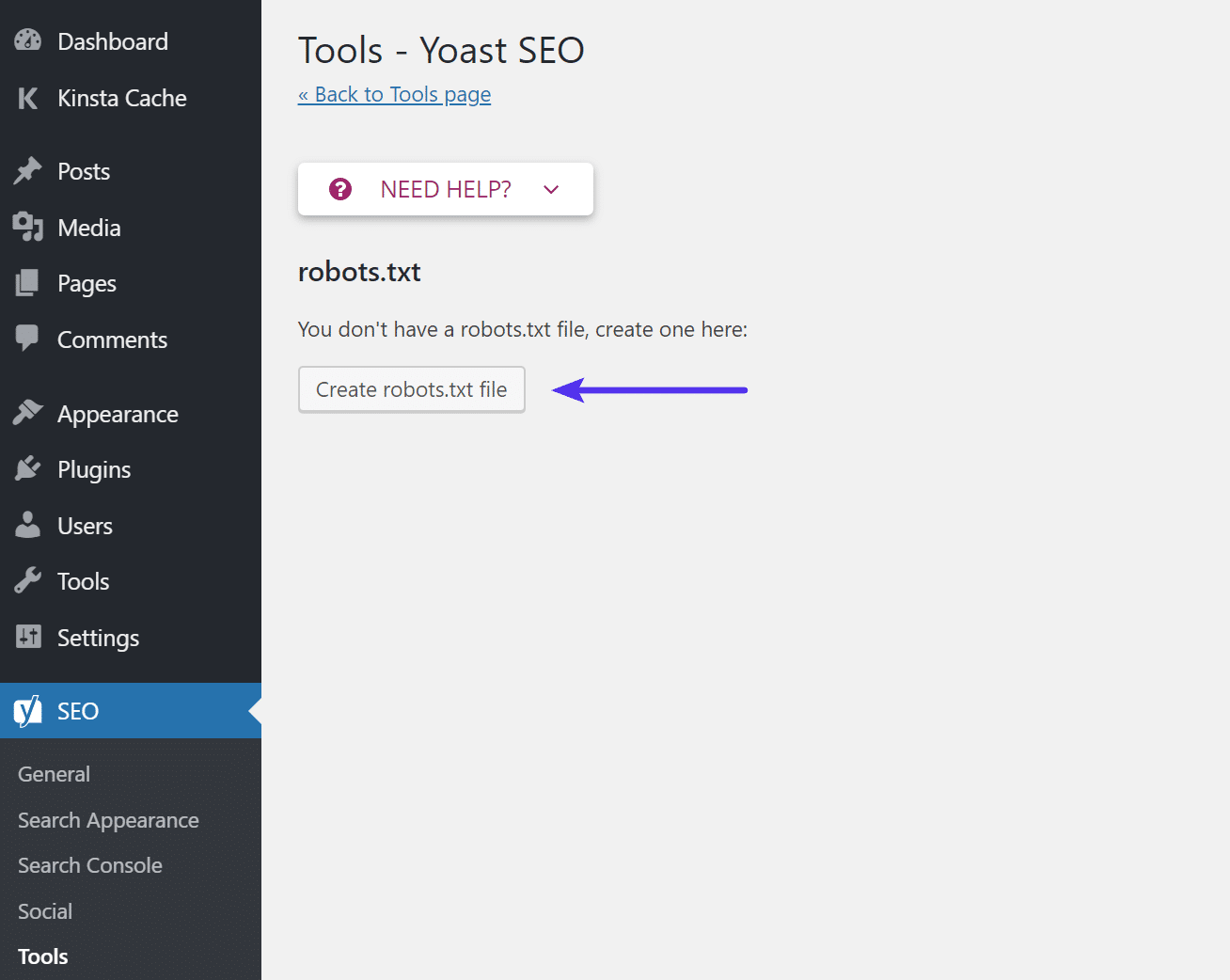The image size is (1230, 980).
Task: Open Tools using the wrench icon
Action: coord(27,580)
